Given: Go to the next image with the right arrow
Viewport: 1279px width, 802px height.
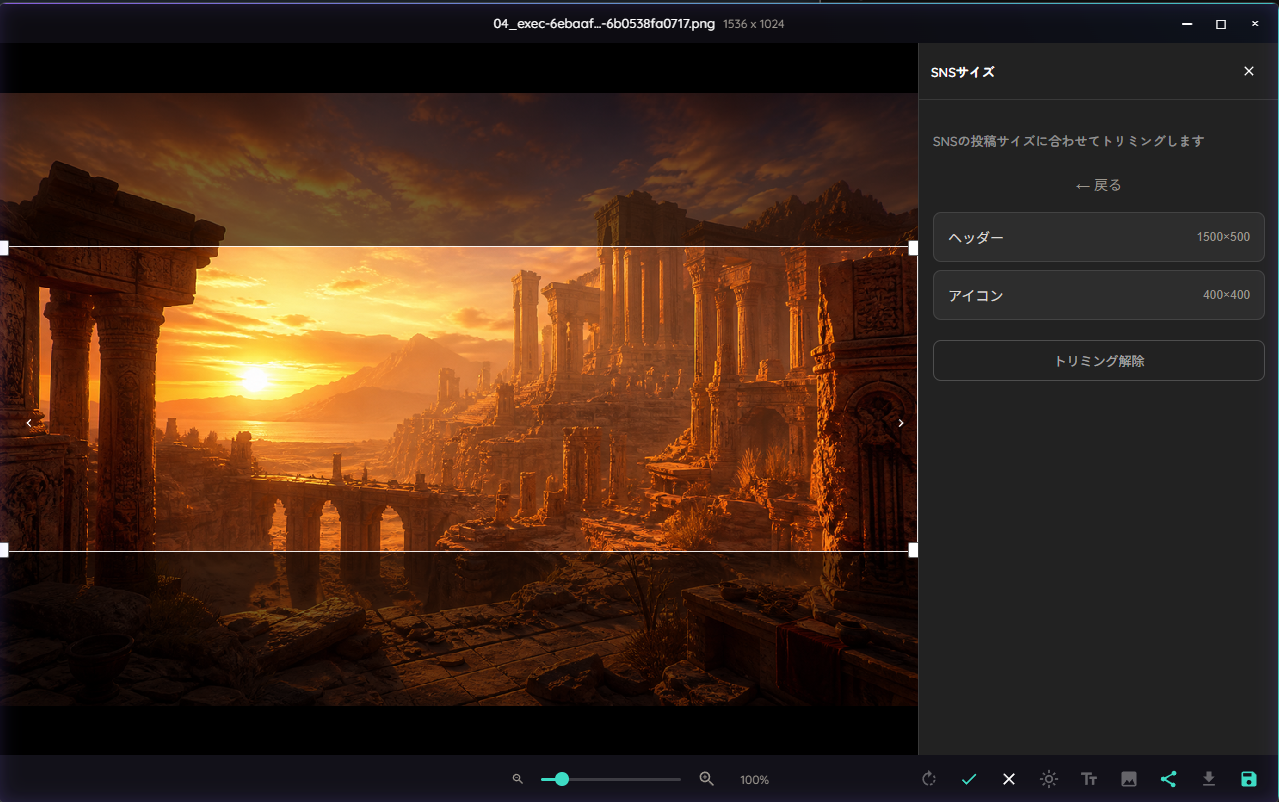Looking at the screenshot, I should 901,423.
